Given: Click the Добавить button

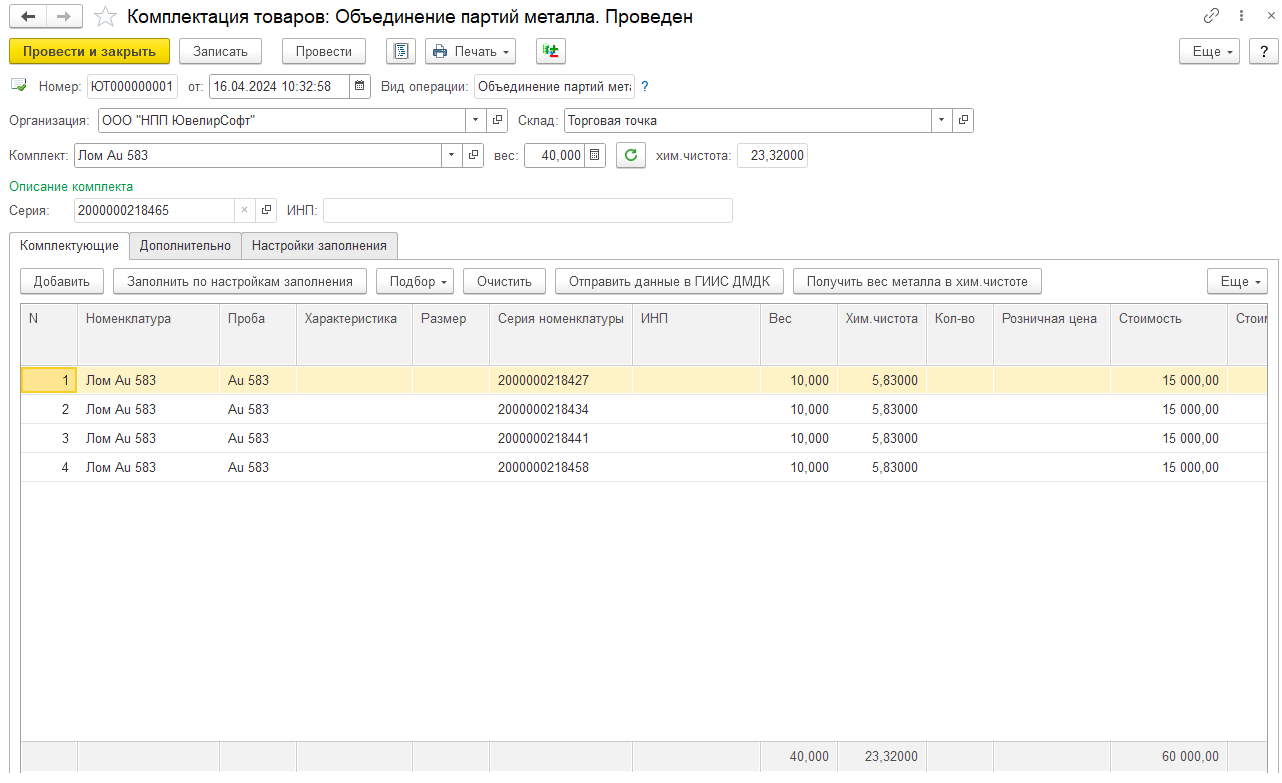Looking at the screenshot, I should 62,282.
